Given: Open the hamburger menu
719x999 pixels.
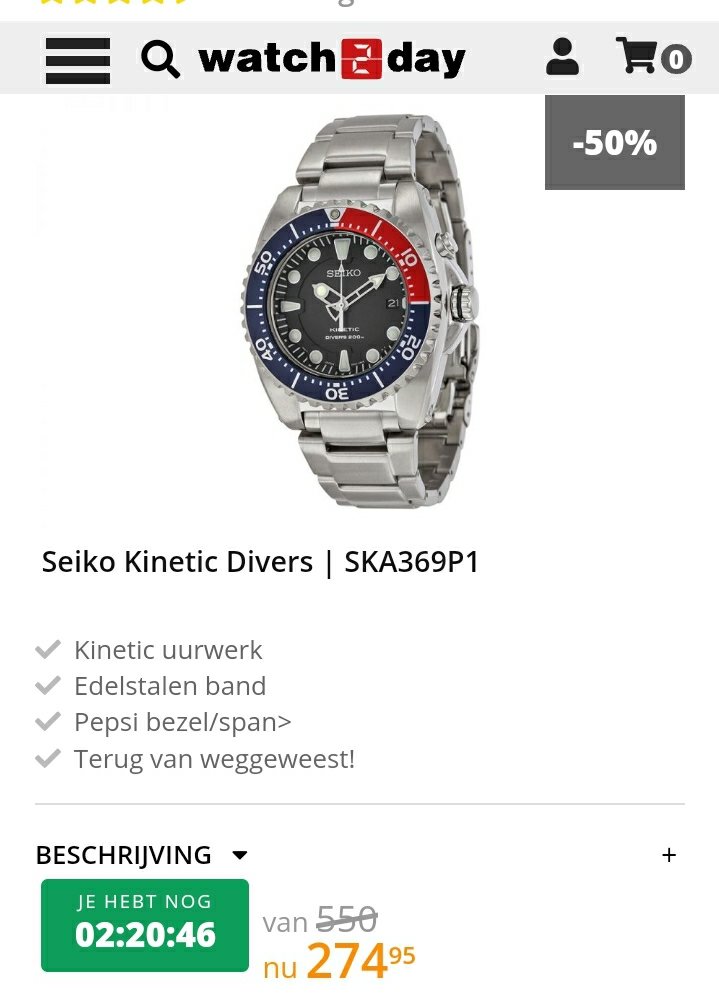Looking at the screenshot, I should click(78, 60).
